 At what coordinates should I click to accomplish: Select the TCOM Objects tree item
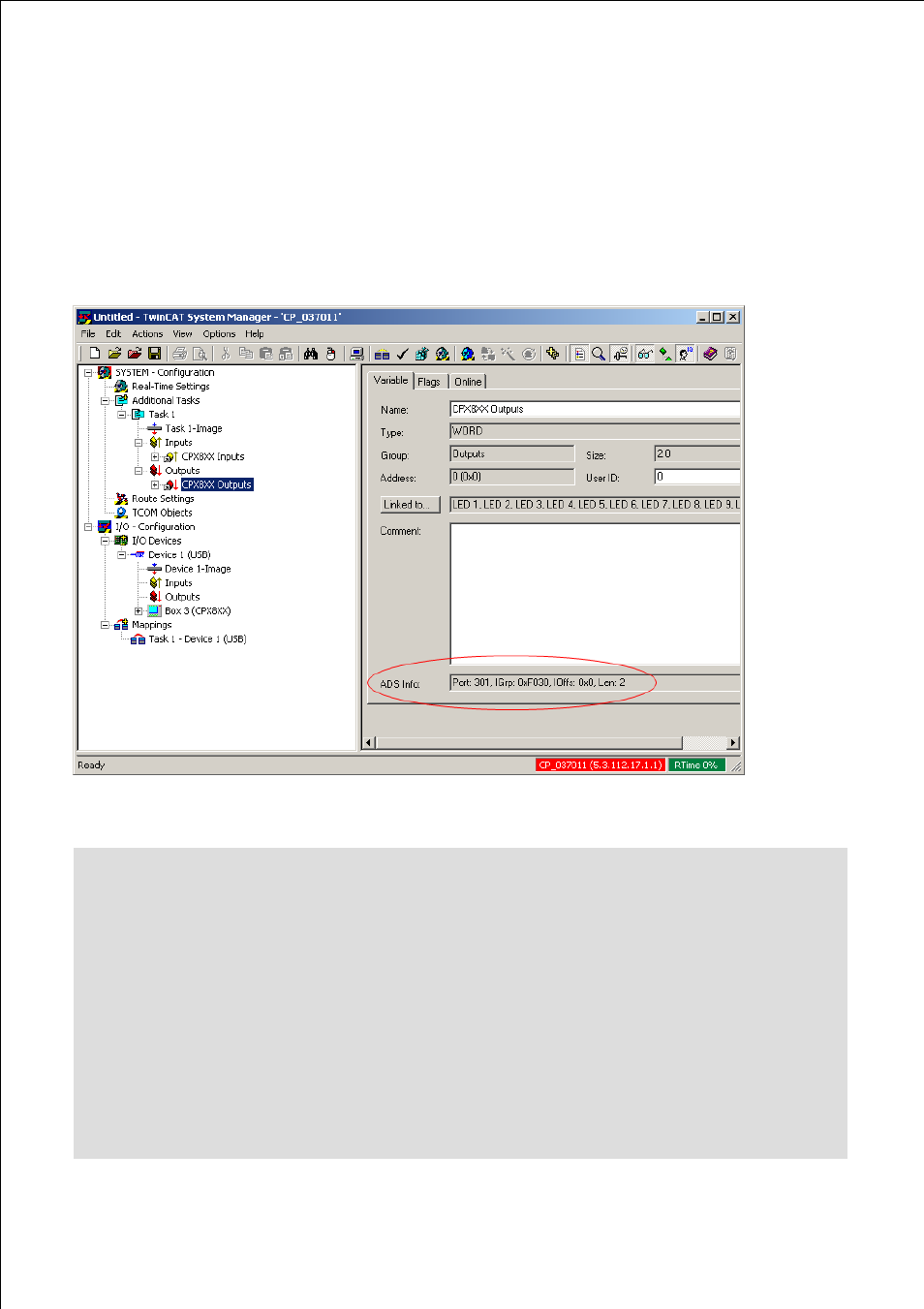pos(163,513)
